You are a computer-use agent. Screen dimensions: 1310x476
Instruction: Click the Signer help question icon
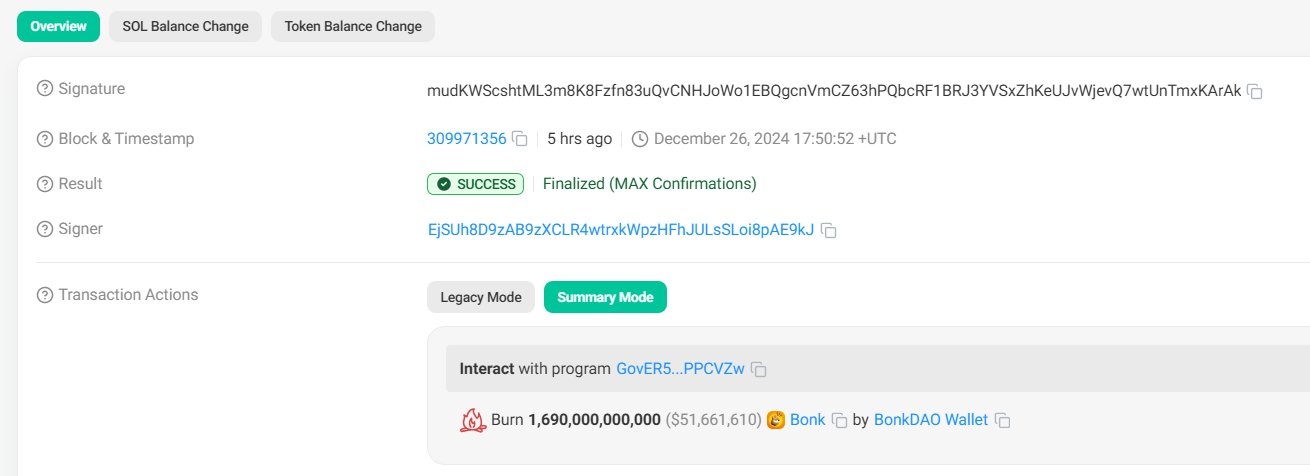[x=44, y=229]
